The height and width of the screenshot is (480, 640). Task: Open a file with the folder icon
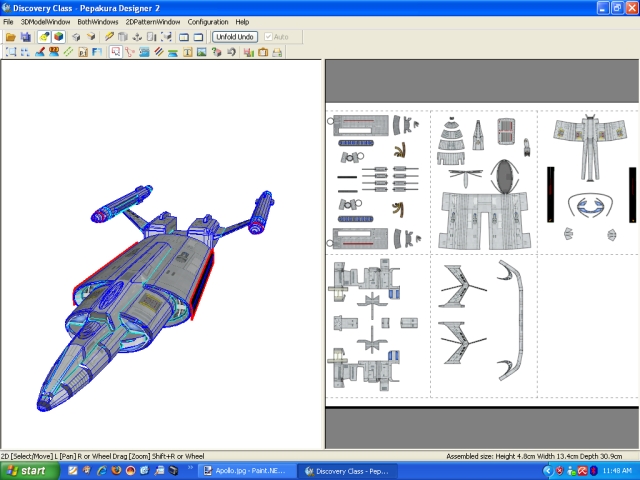click(11, 37)
